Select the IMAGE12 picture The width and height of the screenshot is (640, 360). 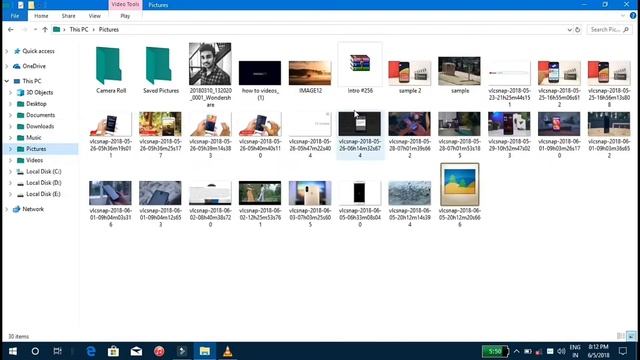[310, 77]
